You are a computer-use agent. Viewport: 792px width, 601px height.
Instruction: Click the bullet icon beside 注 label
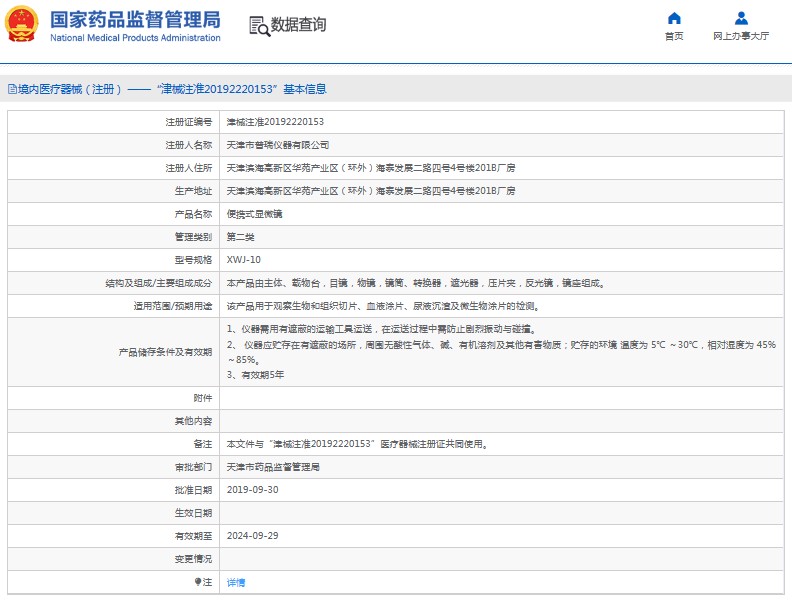coord(197,581)
